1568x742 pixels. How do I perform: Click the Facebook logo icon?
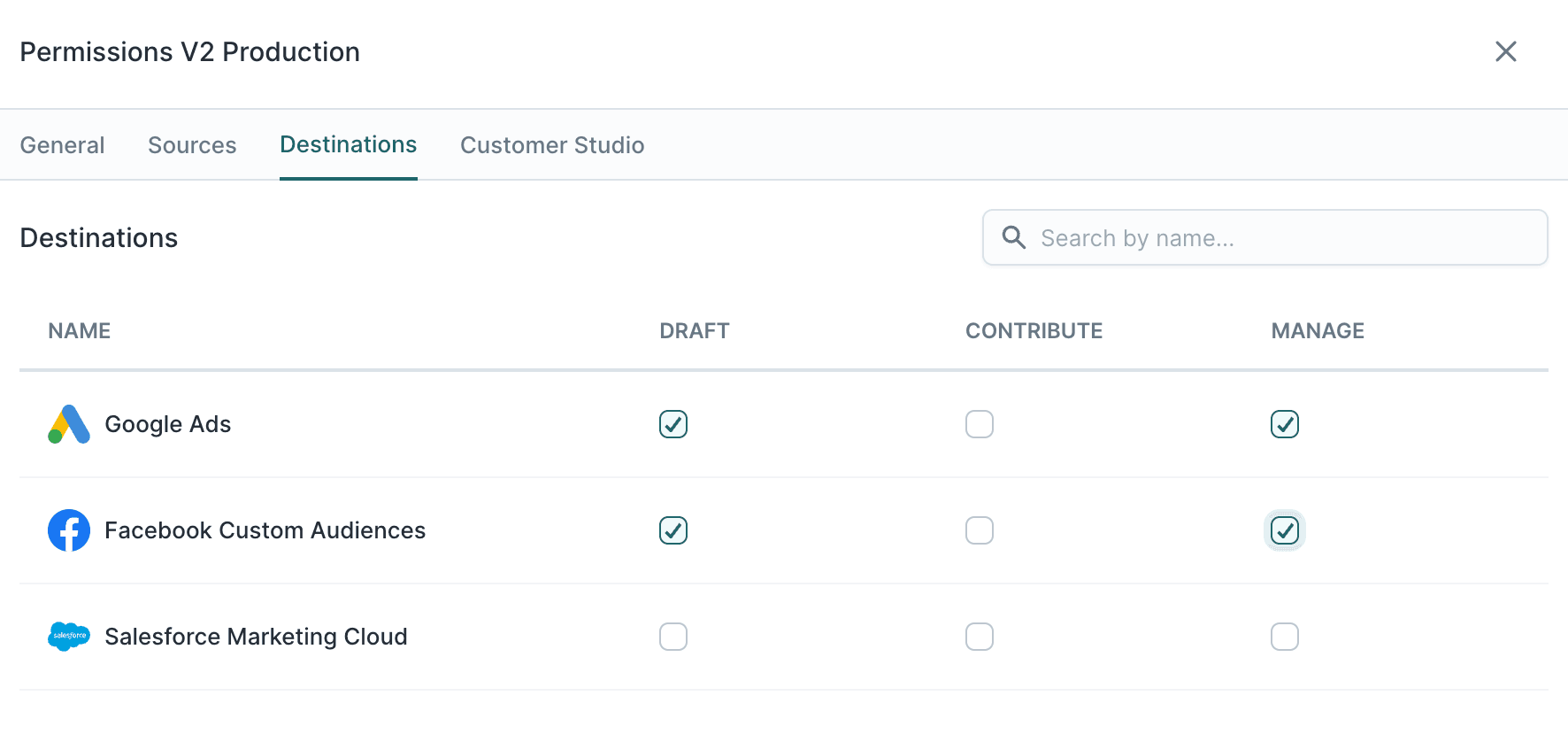point(69,530)
